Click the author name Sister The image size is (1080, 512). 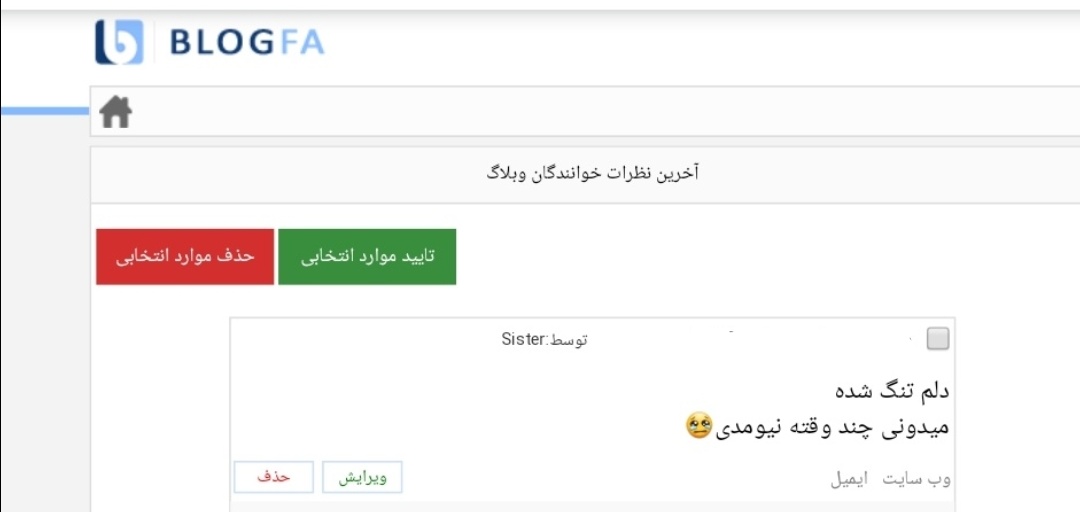(x=523, y=339)
